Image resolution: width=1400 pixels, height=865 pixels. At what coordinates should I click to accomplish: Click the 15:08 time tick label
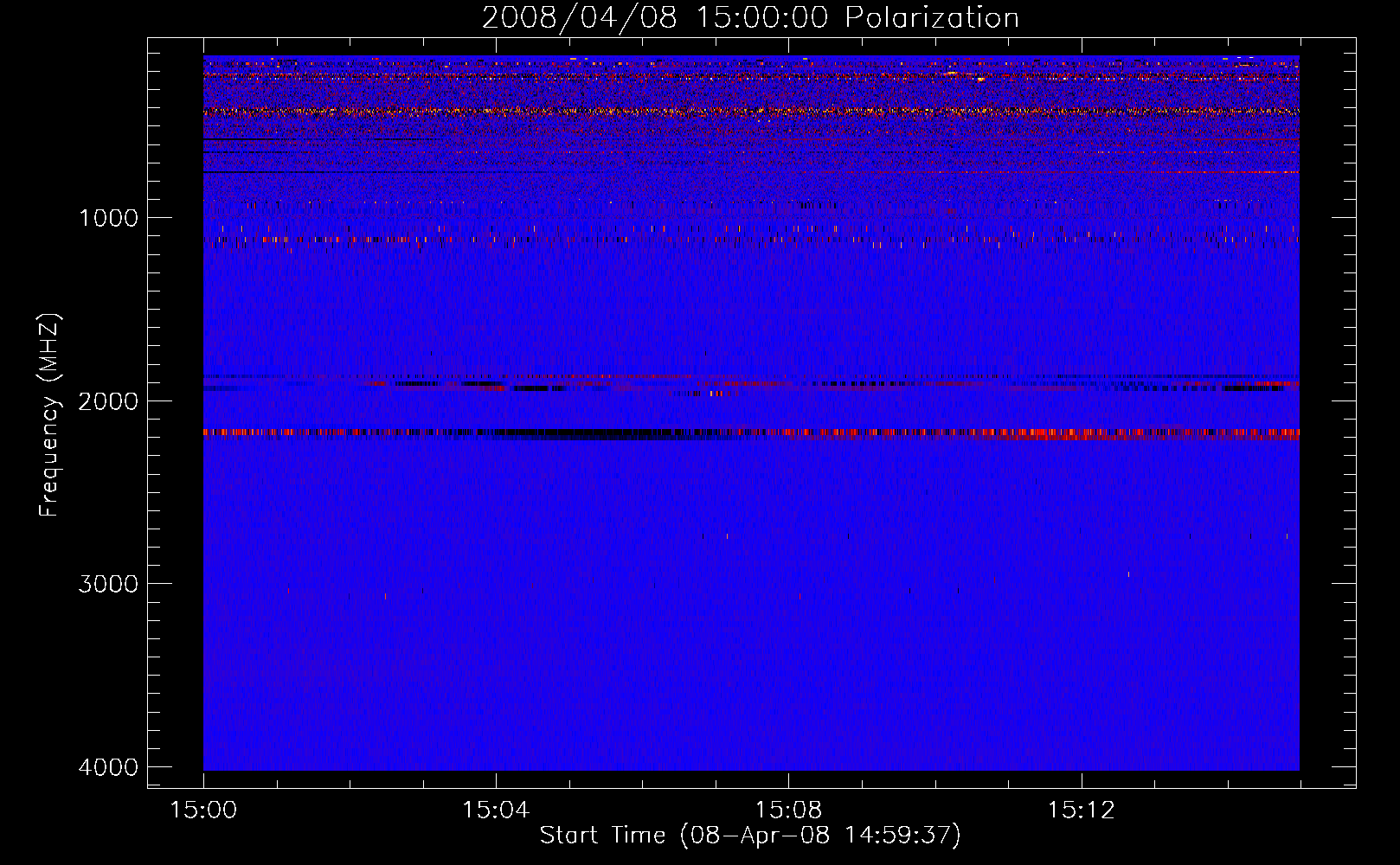[788, 811]
